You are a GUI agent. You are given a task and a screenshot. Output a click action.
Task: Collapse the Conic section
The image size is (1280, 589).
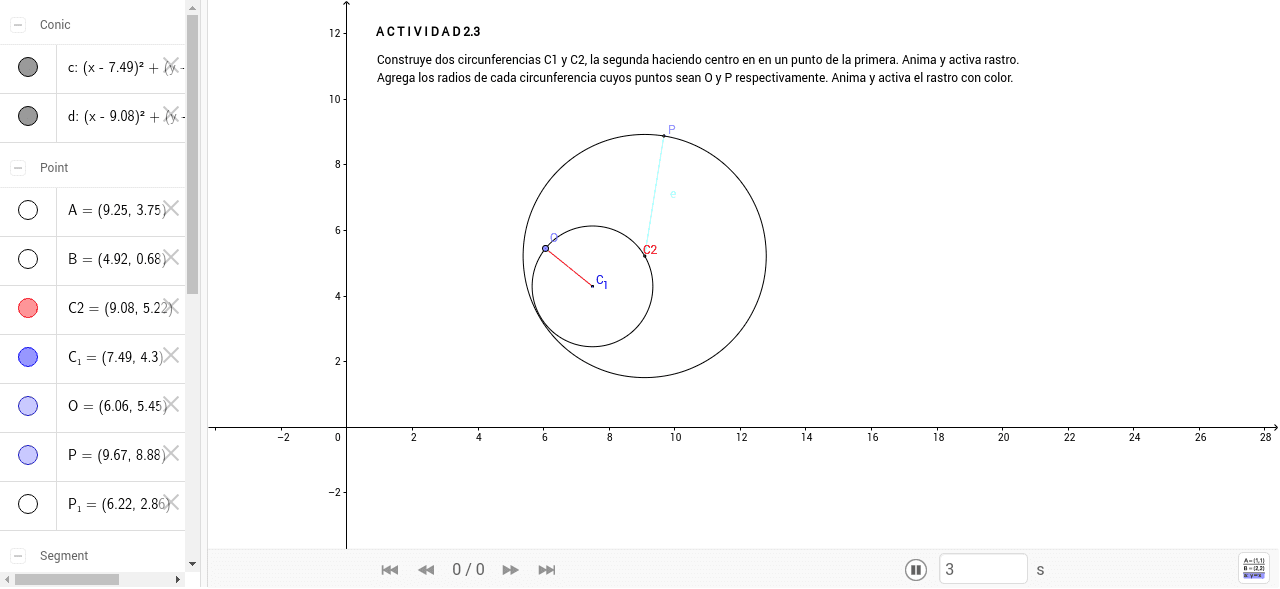click(18, 25)
